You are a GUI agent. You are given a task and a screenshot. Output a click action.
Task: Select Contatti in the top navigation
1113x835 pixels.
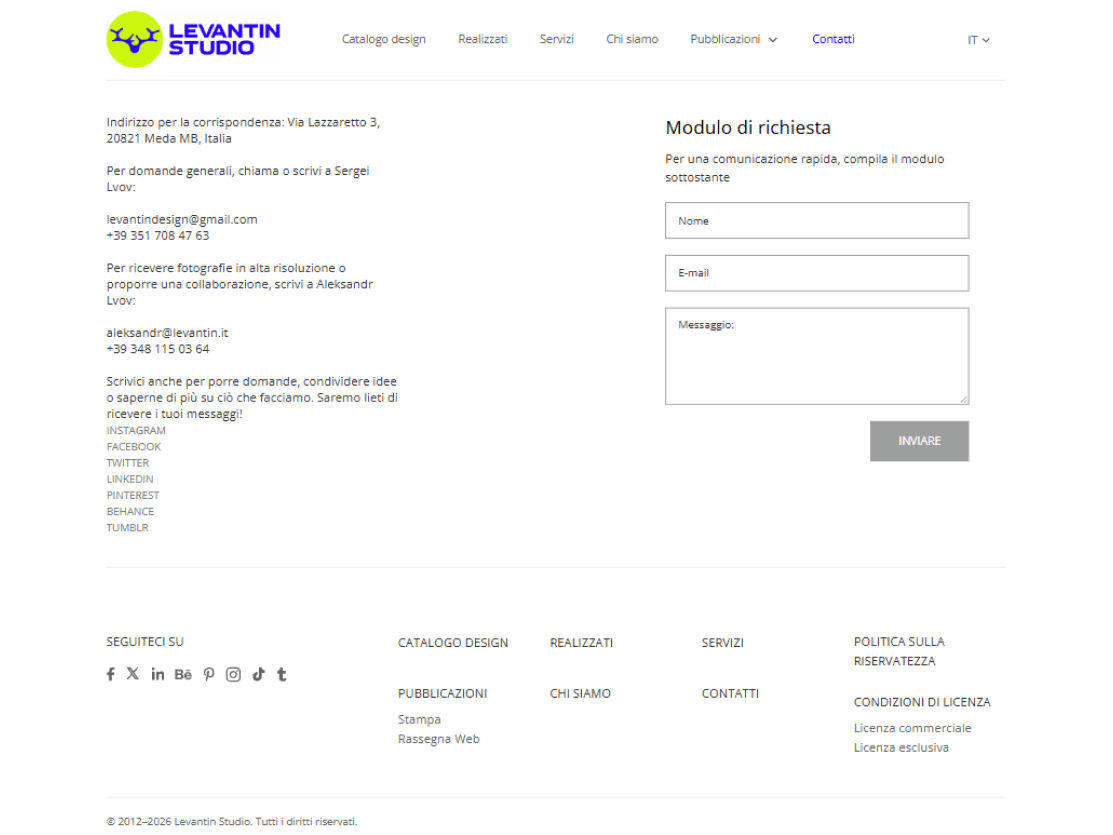(833, 39)
